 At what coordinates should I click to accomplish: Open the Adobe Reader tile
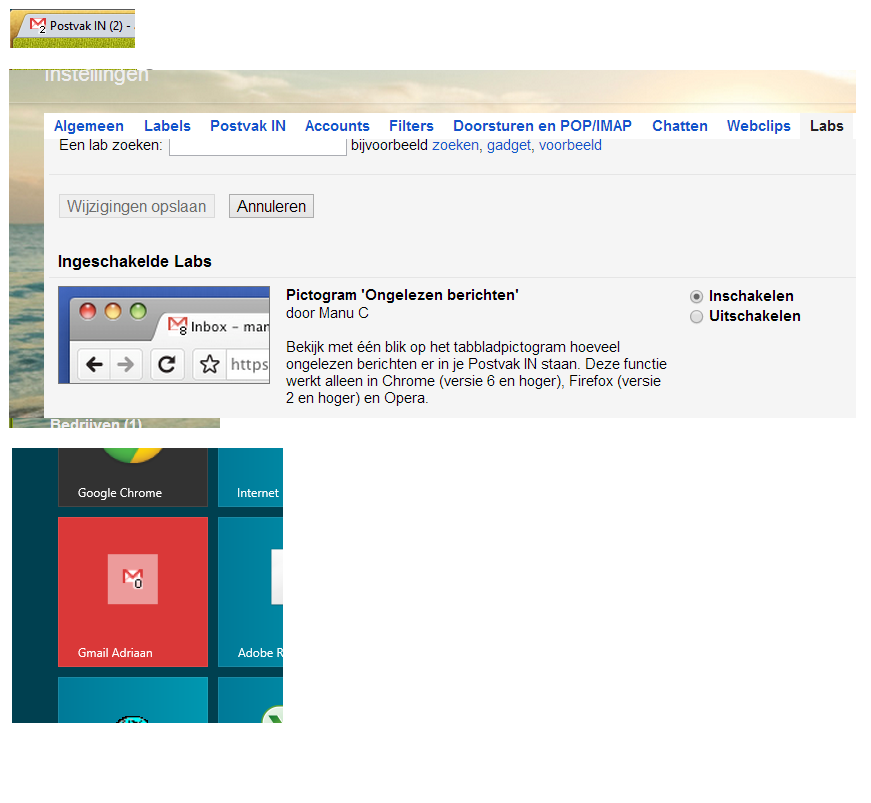coord(251,591)
